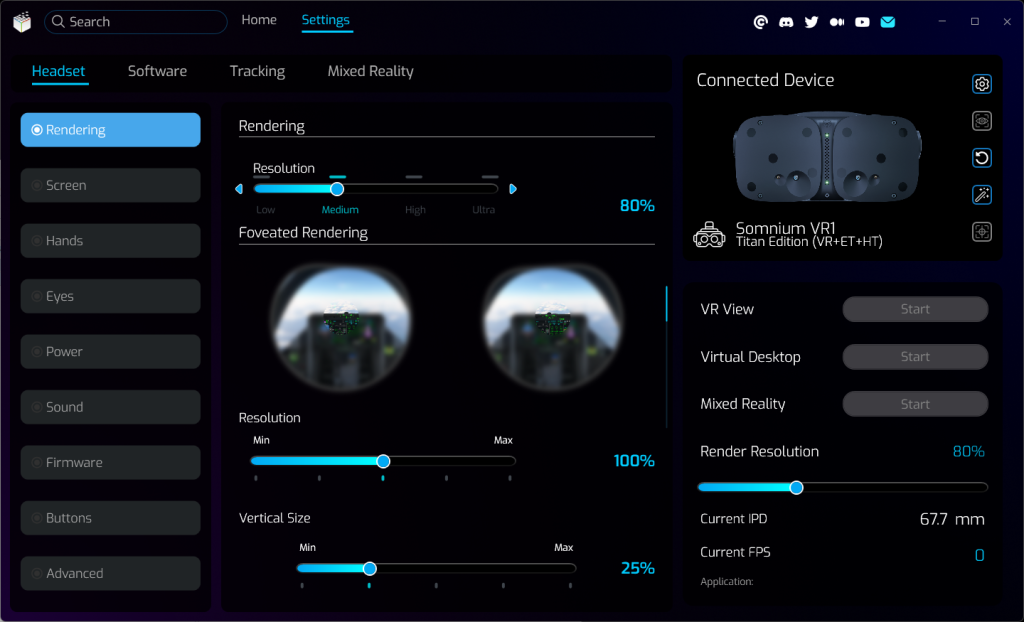This screenshot has width=1024, height=622.
Task: Select the Hands settings category
Action: (110, 241)
